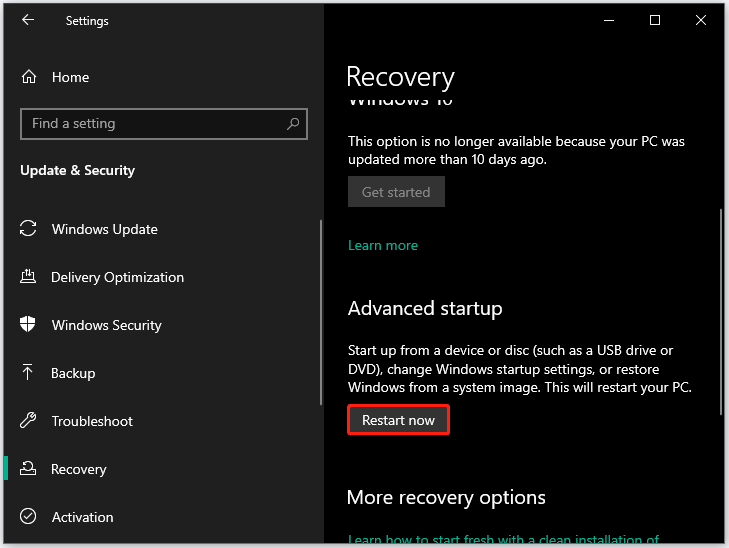Click the Settings window title text

[87, 21]
